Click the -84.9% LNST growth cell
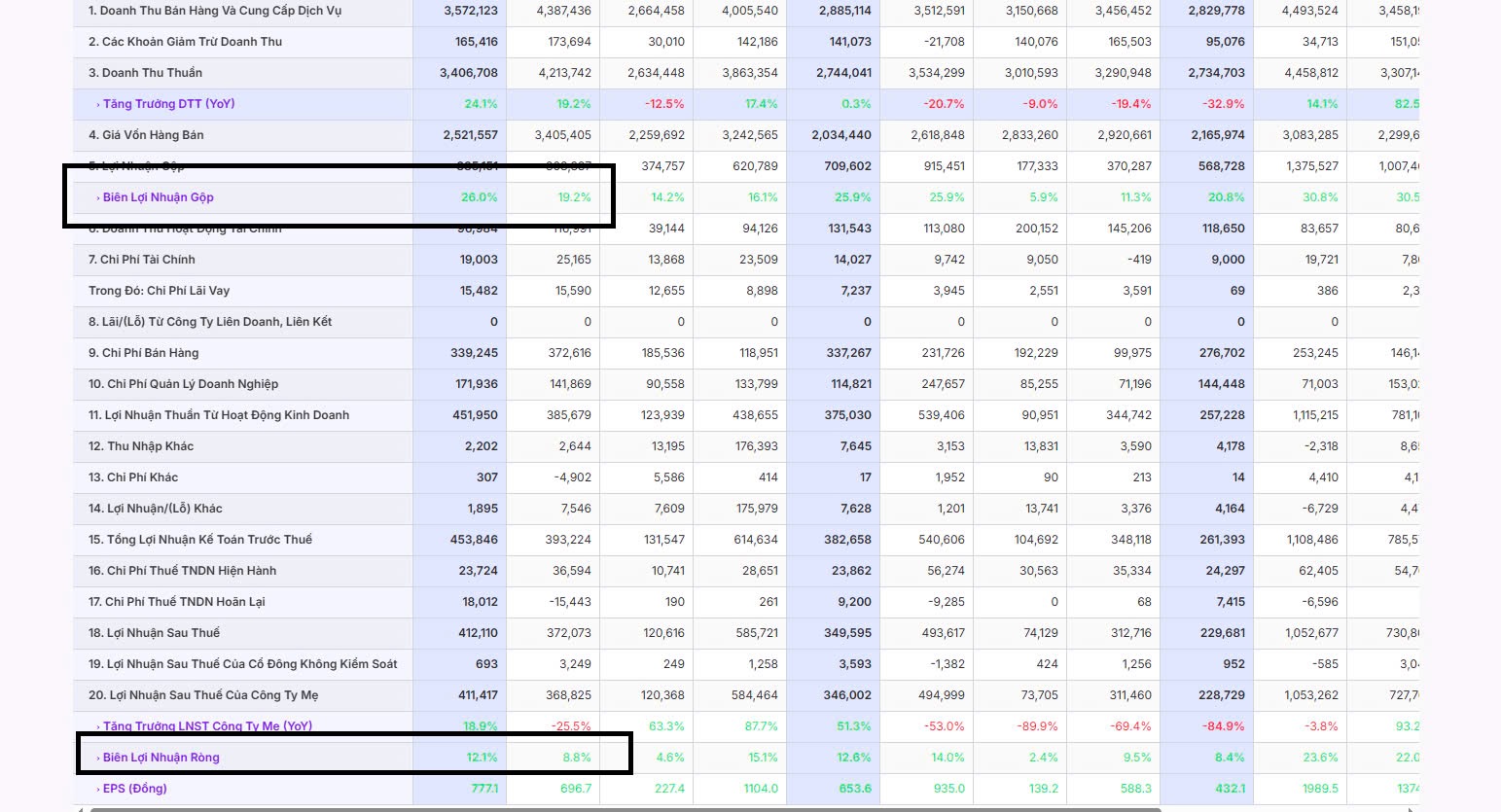 (x=1223, y=726)
